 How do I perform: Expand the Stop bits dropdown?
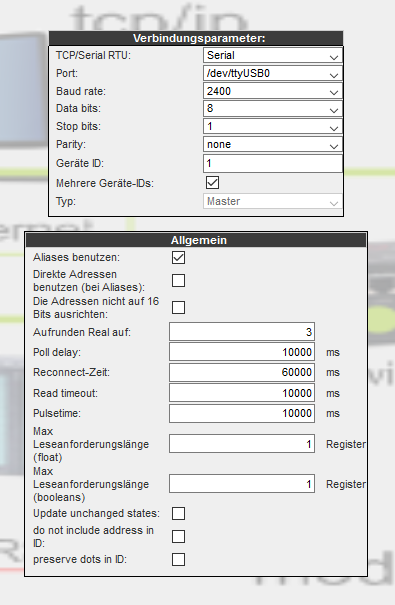(273, 127)
